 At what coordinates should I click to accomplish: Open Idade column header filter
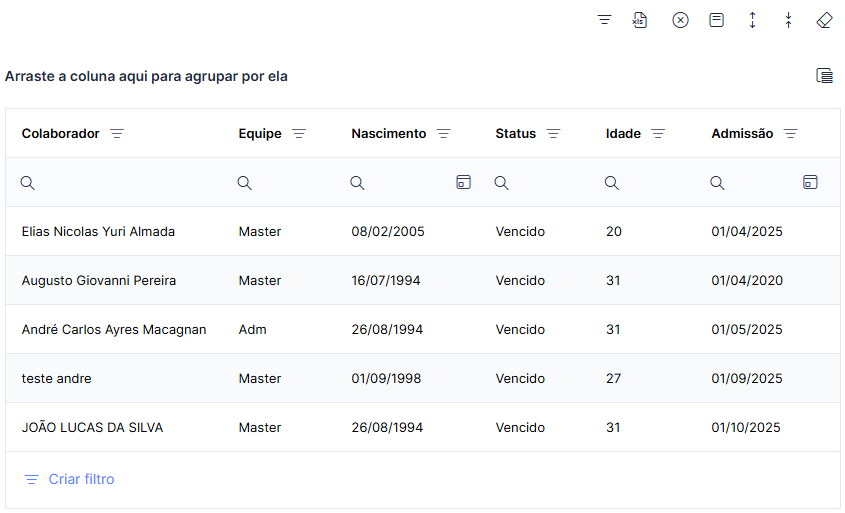point(658,134)
